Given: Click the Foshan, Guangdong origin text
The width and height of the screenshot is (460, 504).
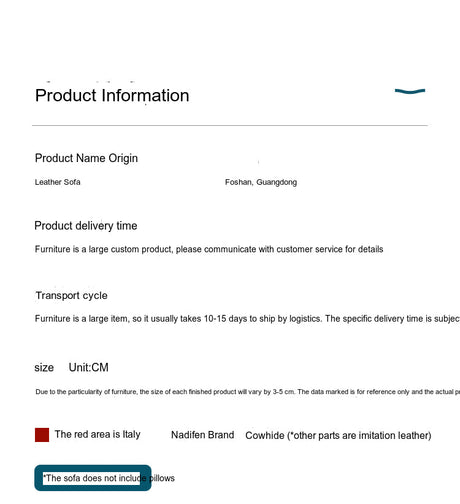Looking at the screenshot, I should pos(261,182).
